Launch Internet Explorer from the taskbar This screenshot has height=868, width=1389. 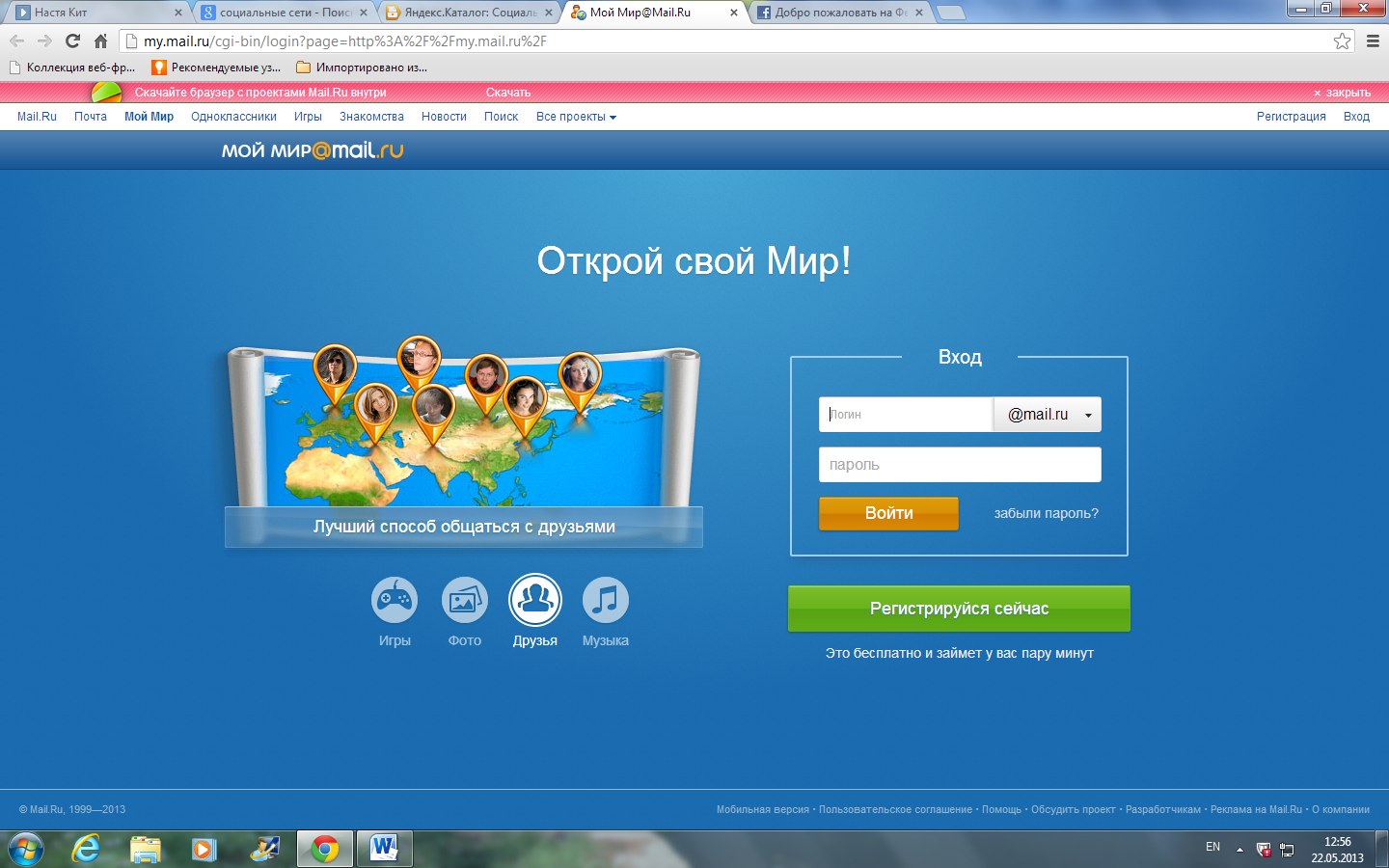click(86, 849)
